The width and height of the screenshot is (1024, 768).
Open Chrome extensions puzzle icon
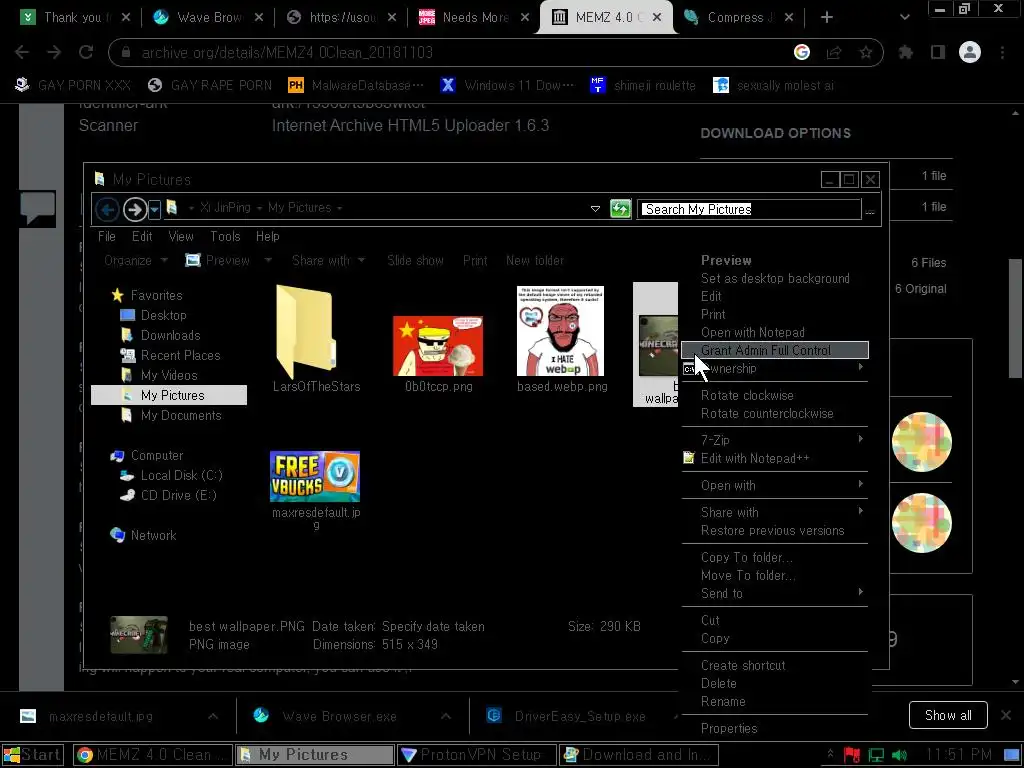(x=905, y=52)
